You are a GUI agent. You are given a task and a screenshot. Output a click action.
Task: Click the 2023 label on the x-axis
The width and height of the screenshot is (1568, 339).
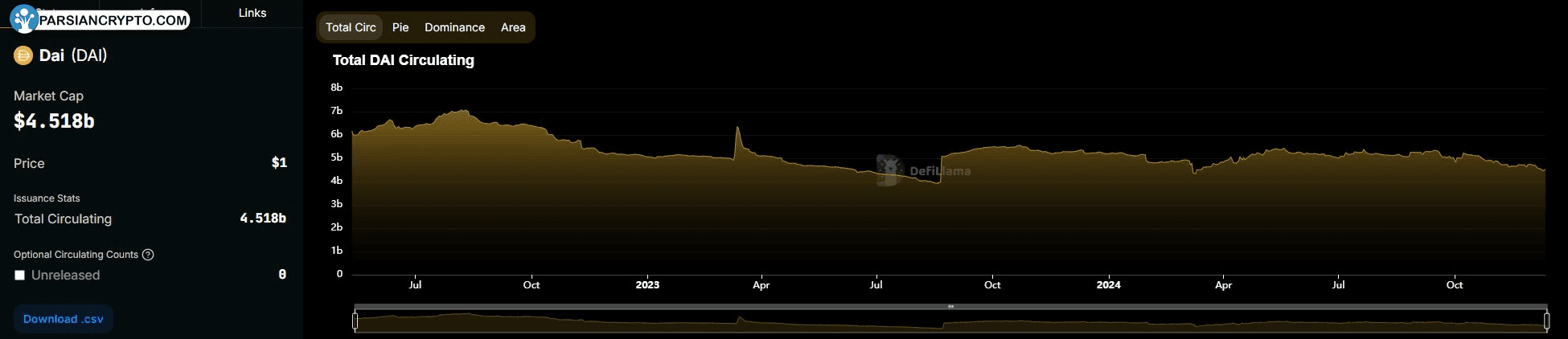pos(647,284)
